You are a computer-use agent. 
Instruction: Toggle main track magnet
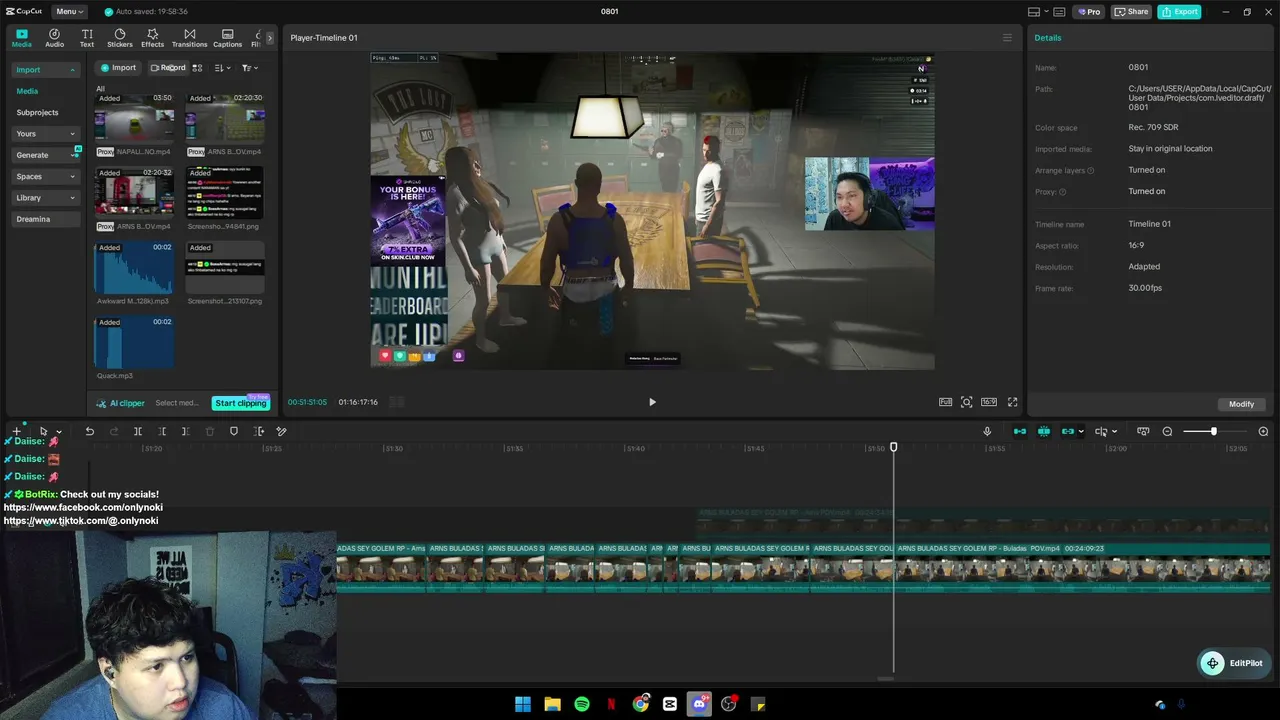point(1020,431)
